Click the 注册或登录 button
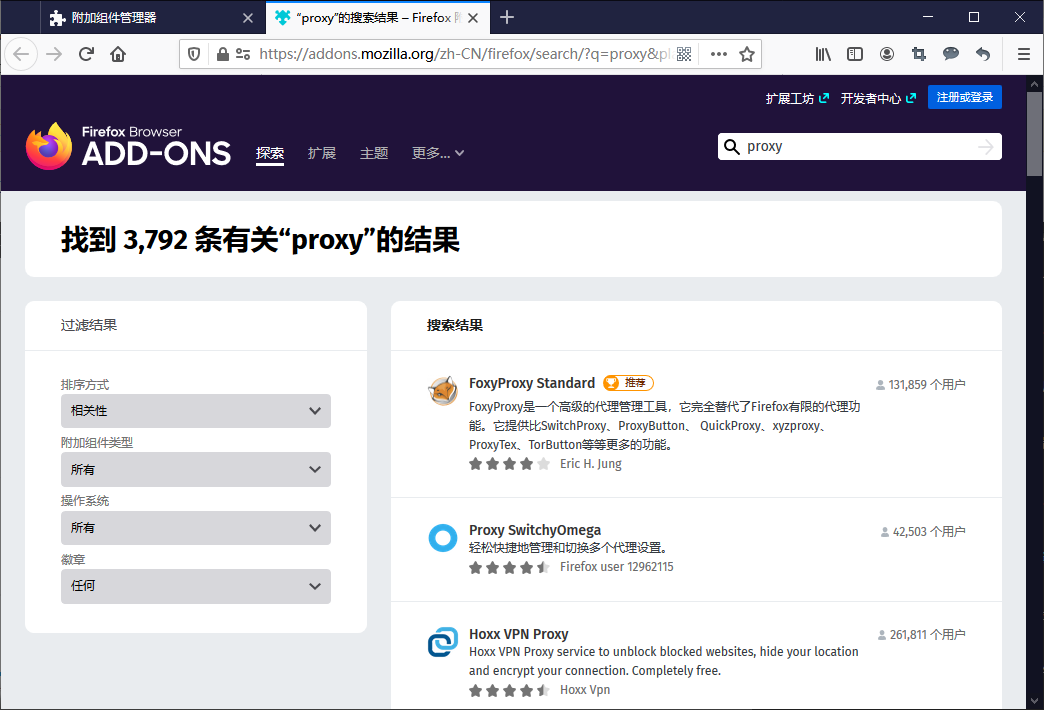This screenshot has width=1044, height=710. tap(965, 97)
